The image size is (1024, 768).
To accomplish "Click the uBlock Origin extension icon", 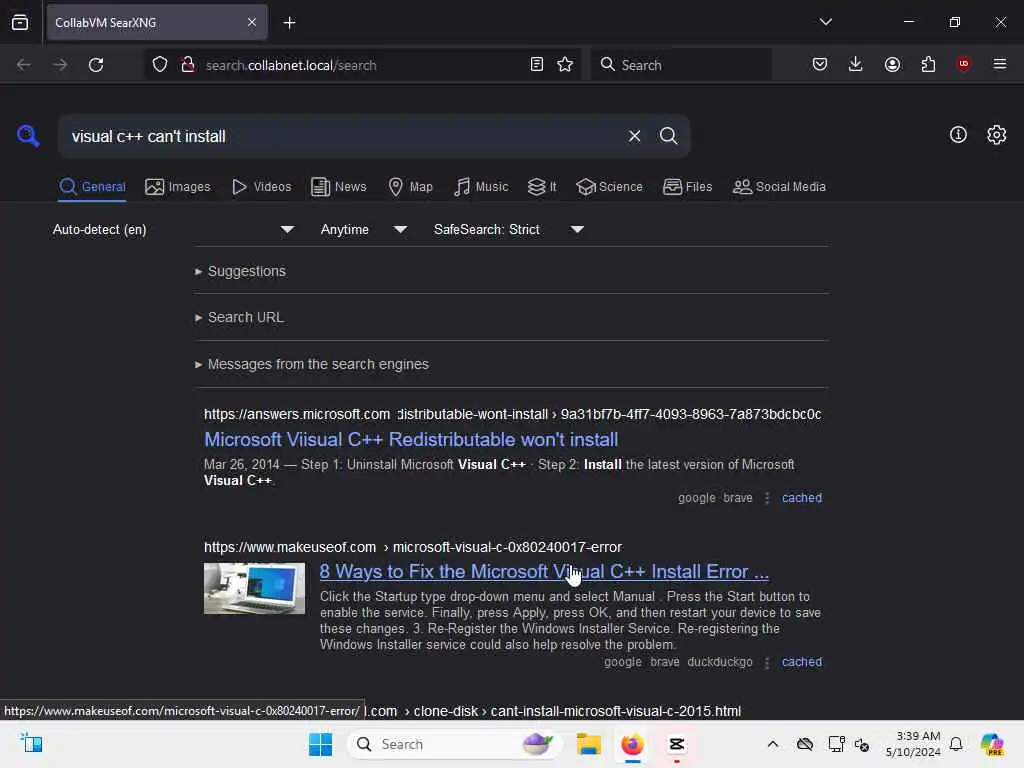I will (963, 64).
